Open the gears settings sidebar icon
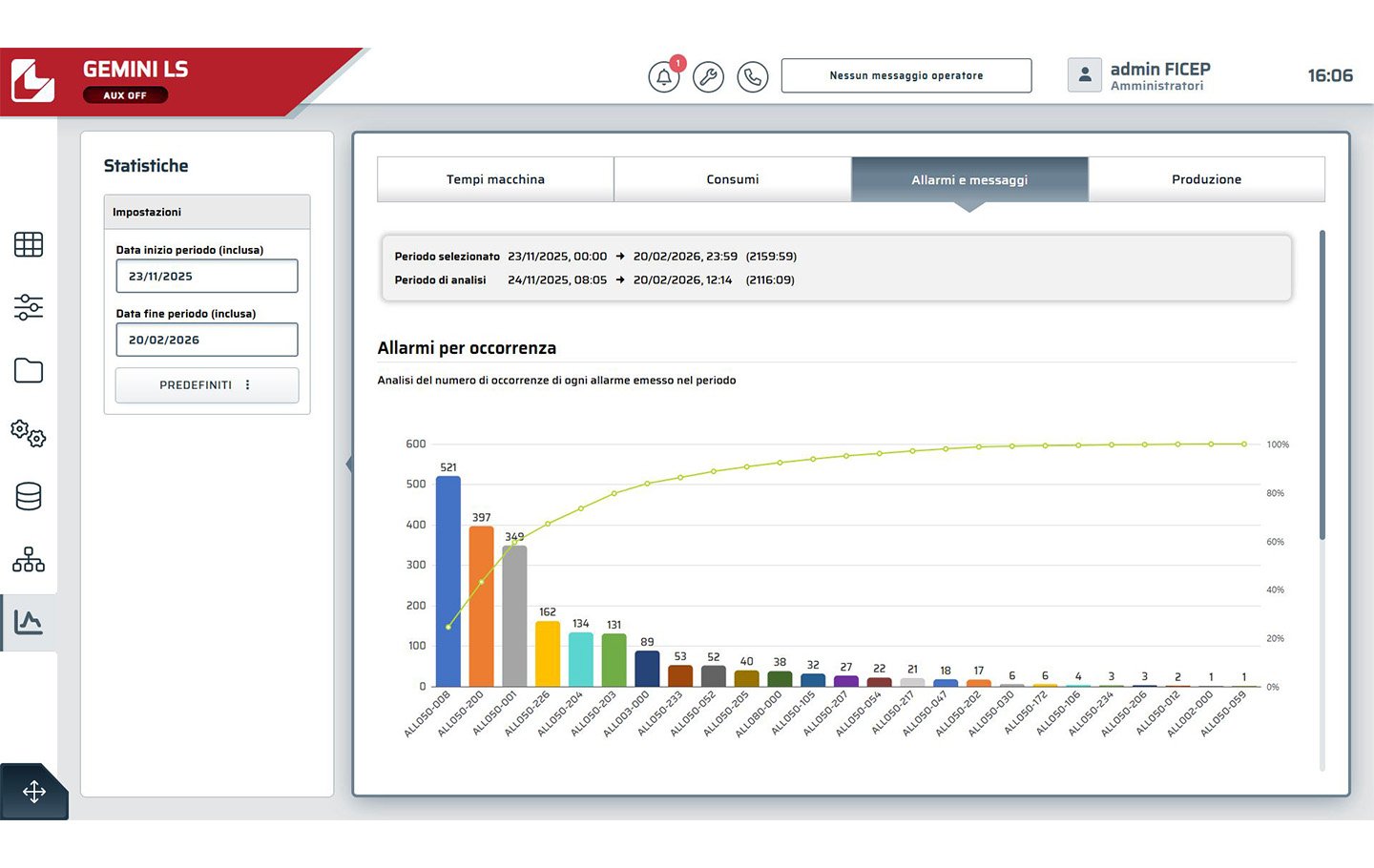Screen dimensions: 1374x868 pyautogui.click(x=29, y=433)
